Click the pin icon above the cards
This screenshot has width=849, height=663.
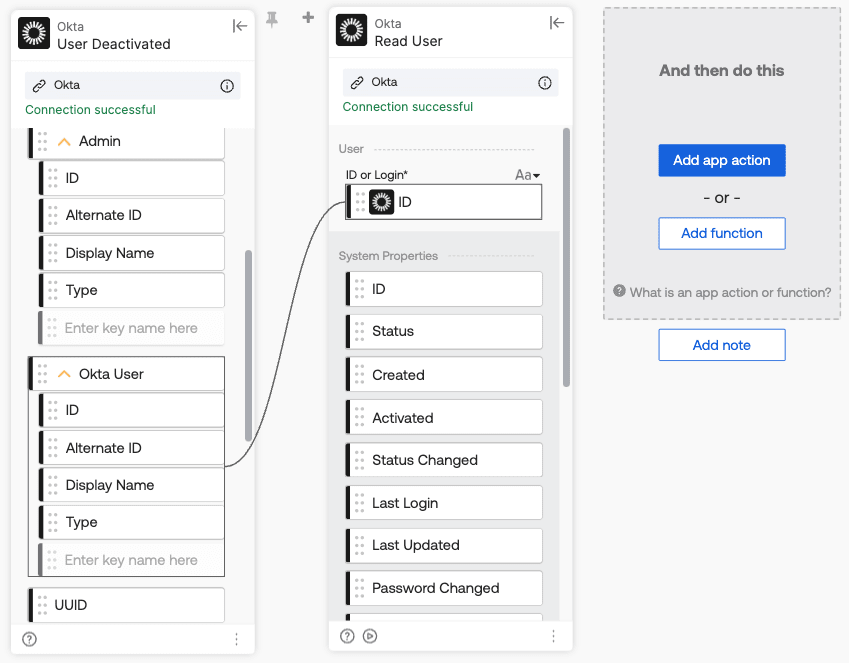[272, 18]
